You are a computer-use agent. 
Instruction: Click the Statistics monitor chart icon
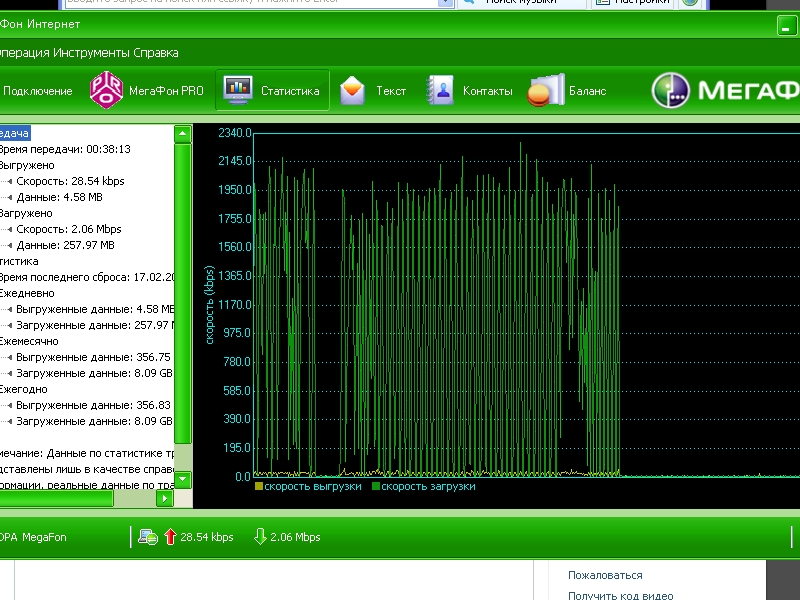click(x=238, y=90)
